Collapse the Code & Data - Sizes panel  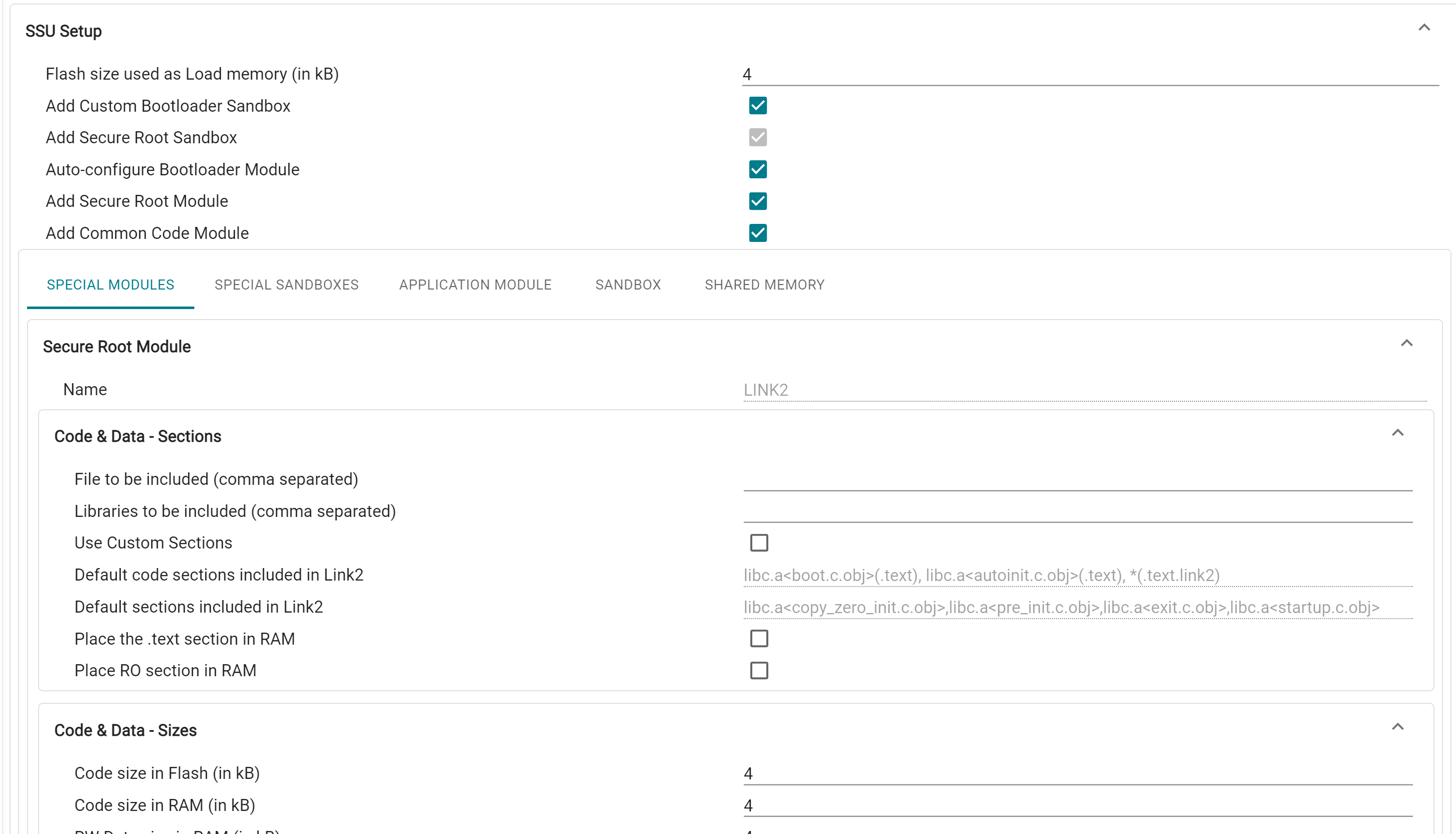tap(1397, 726)
